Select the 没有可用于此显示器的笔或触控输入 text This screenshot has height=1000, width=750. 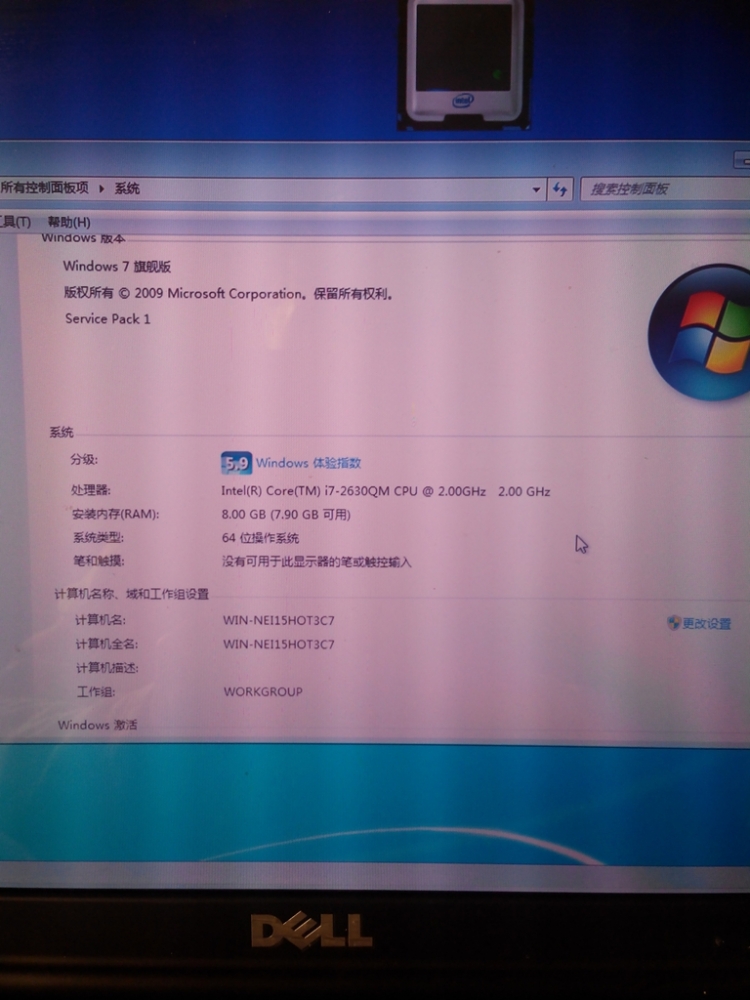click(316, 562)
